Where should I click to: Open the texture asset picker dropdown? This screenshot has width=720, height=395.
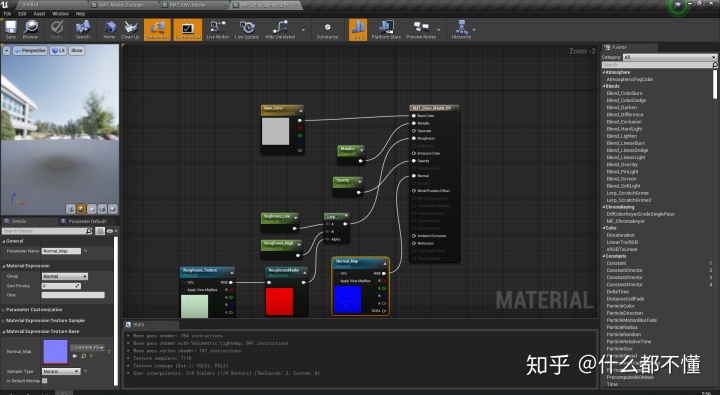pos(88,347)
